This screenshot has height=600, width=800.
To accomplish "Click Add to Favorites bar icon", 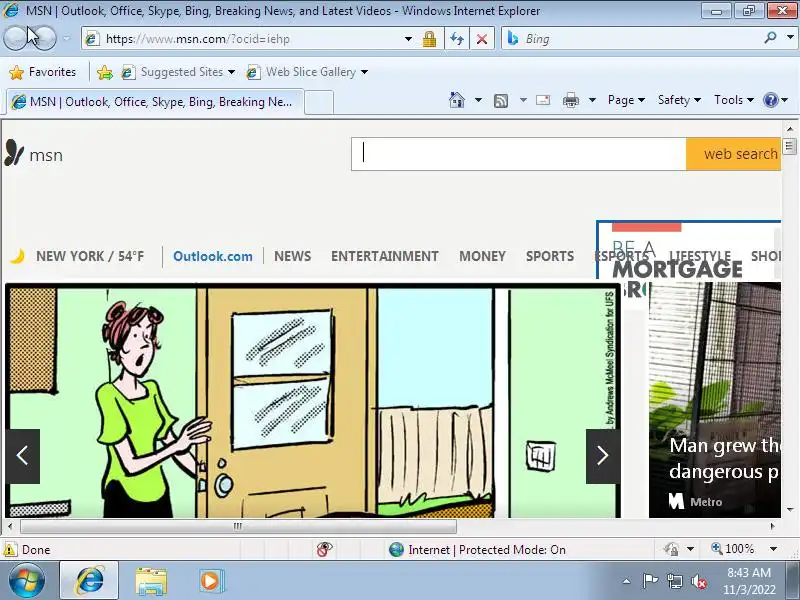I will [x=105, y=72].
